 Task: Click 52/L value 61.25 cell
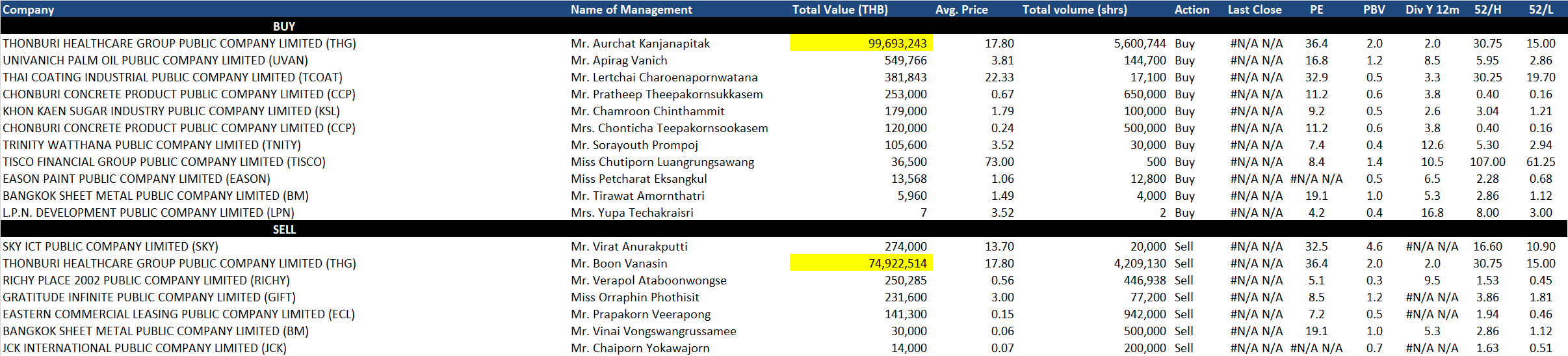coord(1541,162)
